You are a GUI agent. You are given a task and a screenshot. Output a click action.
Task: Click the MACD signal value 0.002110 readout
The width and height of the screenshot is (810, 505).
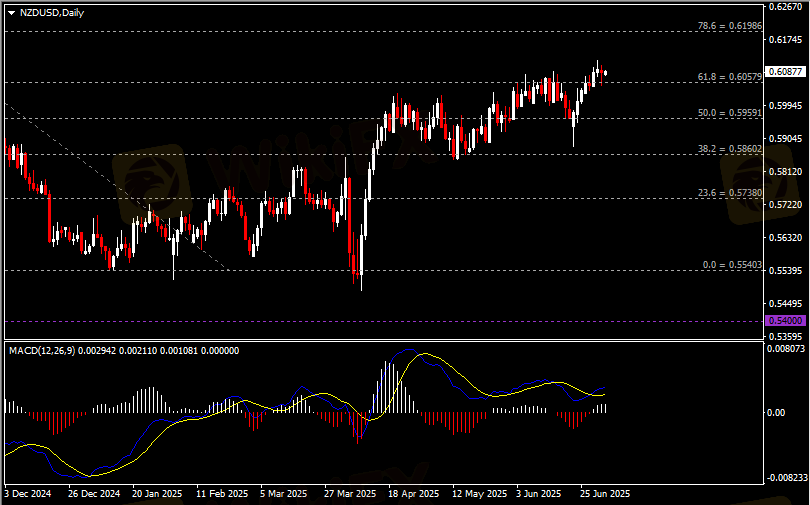(x=138, y=351)
